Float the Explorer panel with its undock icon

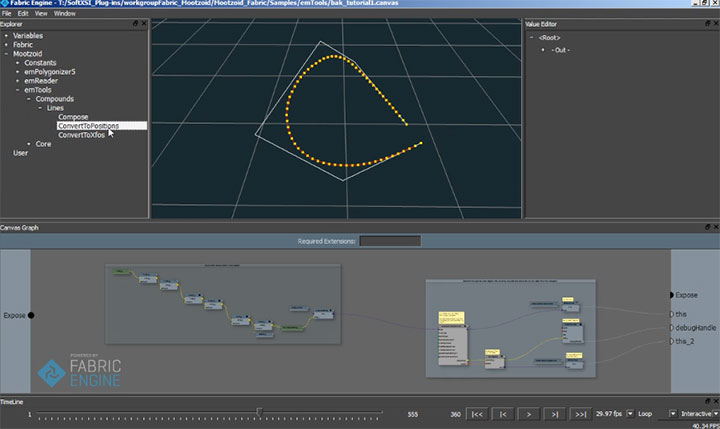point(135,23)
